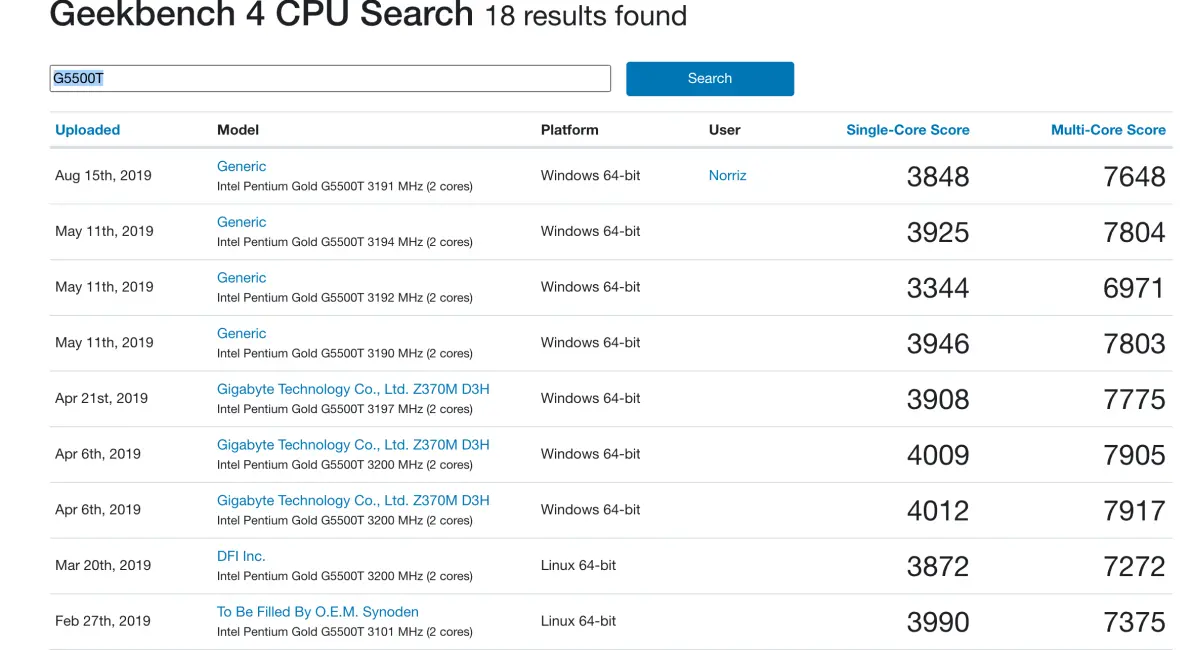Click the Geekbench 4 CPU Search heading
1192x650 pixels.
point(262,14)
